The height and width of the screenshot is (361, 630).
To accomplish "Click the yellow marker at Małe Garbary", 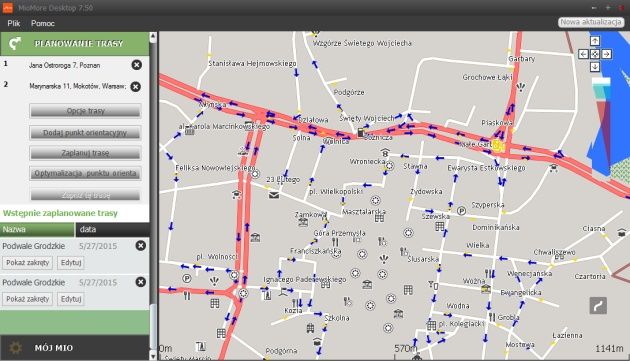I will pos(498,146).
